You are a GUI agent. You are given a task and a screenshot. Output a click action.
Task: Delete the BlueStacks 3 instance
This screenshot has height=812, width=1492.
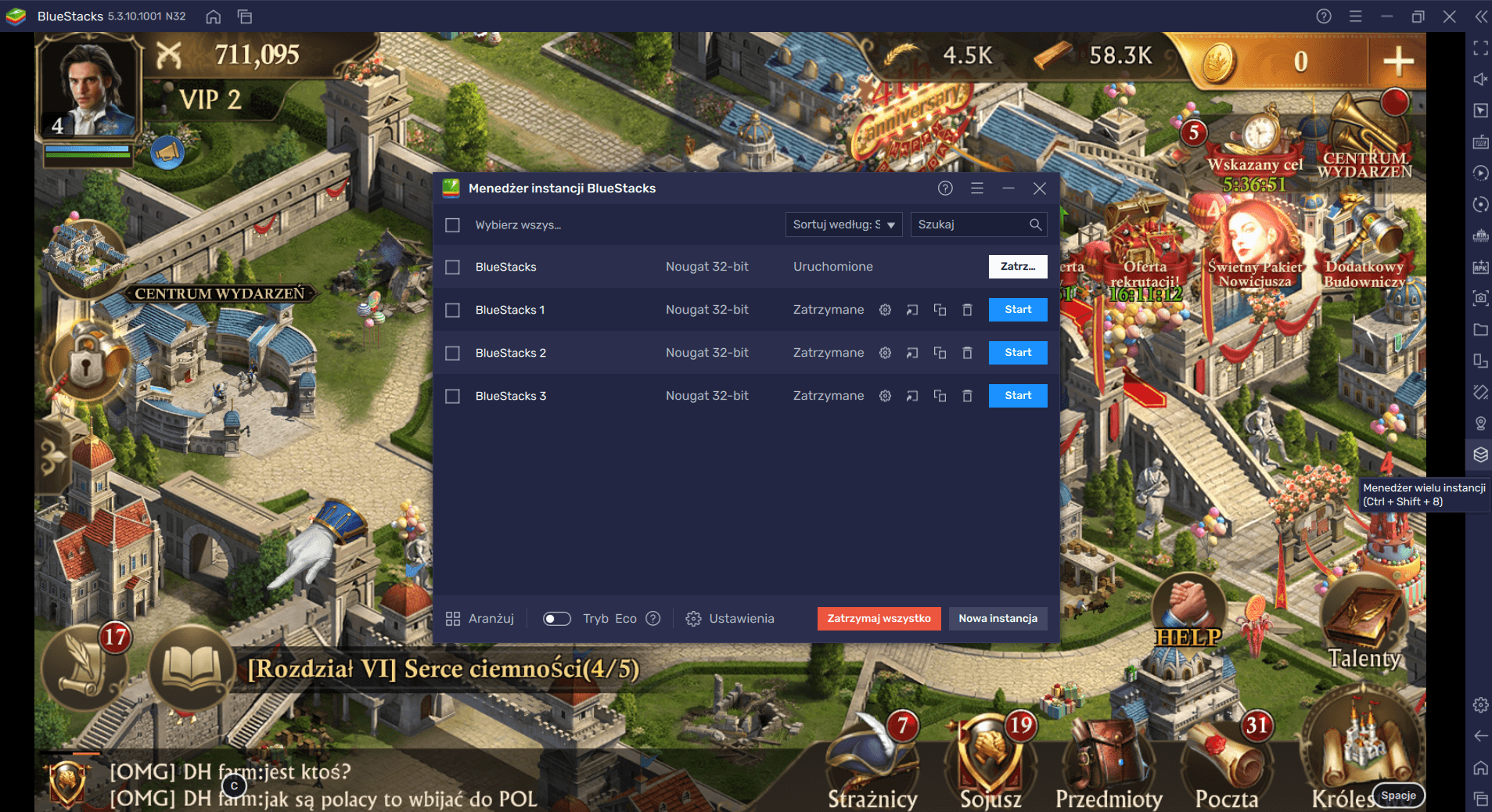[967, 396]
